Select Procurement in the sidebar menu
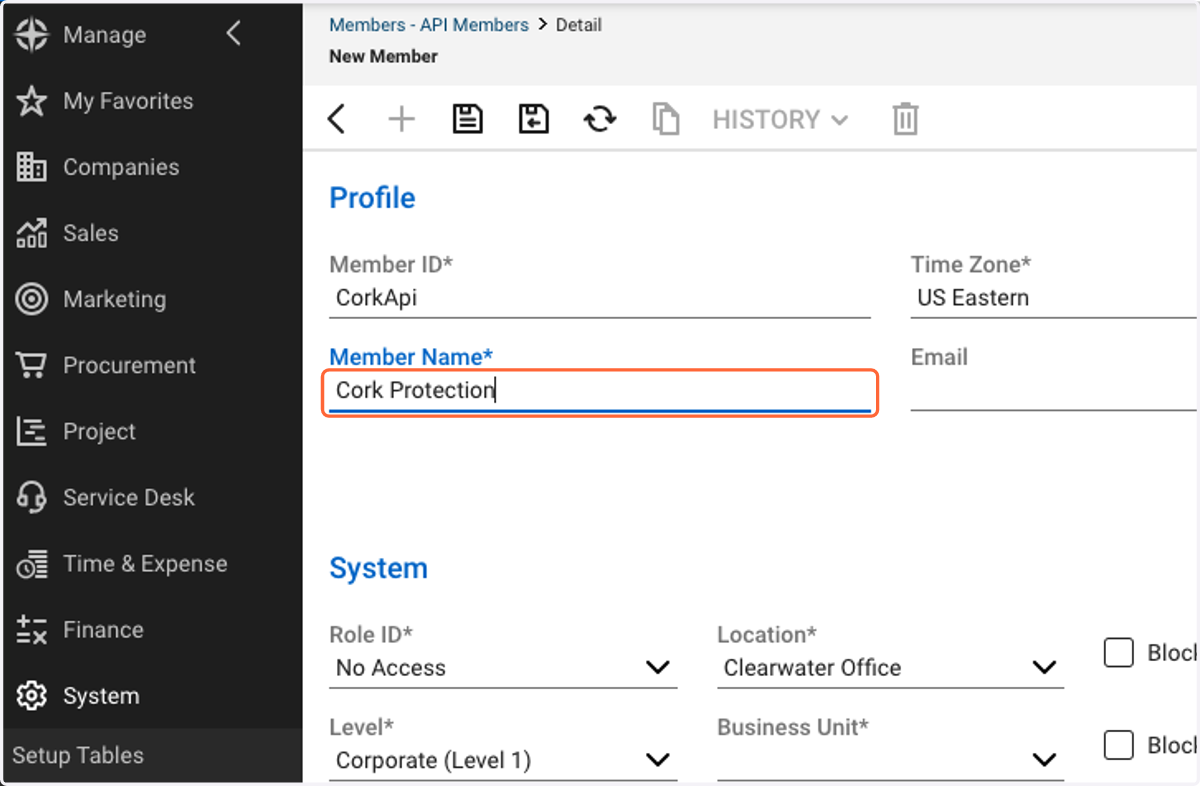 (130, 365)
